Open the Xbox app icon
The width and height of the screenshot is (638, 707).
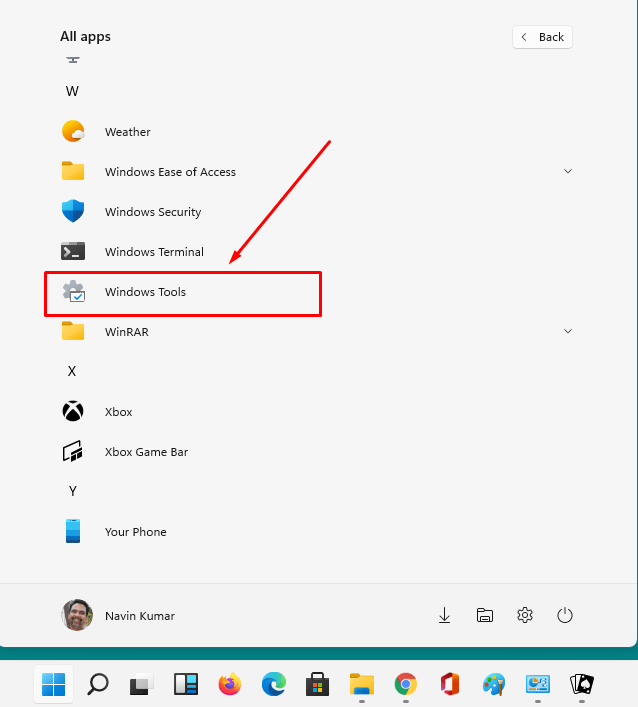(x=73, y=411)
